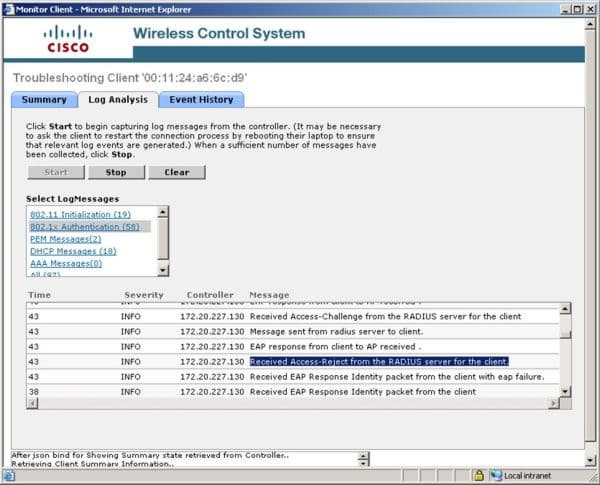Click the disabled Start button
600x485 pixels.
(x=56, y=172)
